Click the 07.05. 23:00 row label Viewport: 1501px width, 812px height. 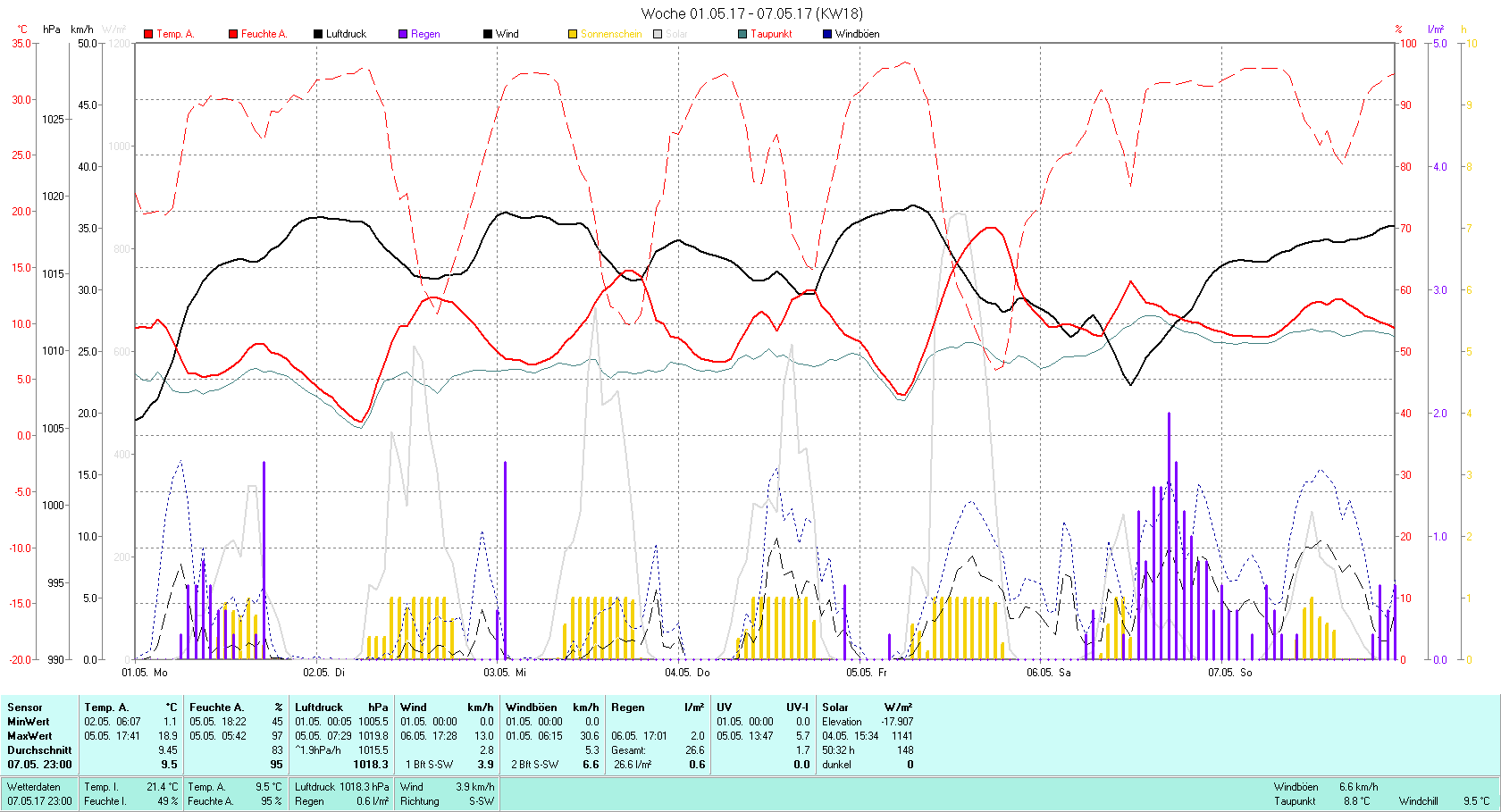point(39,765)
